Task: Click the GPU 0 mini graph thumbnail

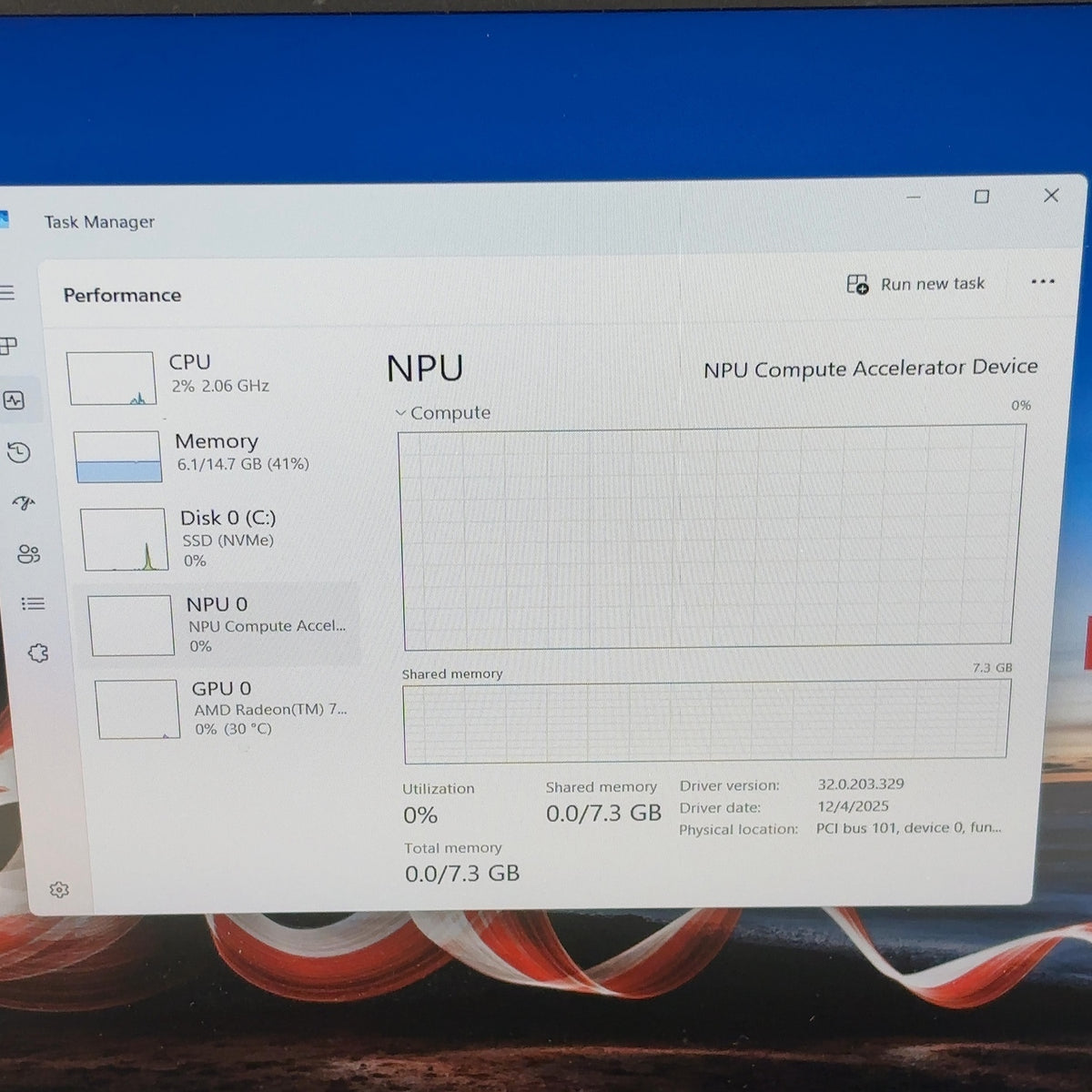Action: [x=137, y=709]
